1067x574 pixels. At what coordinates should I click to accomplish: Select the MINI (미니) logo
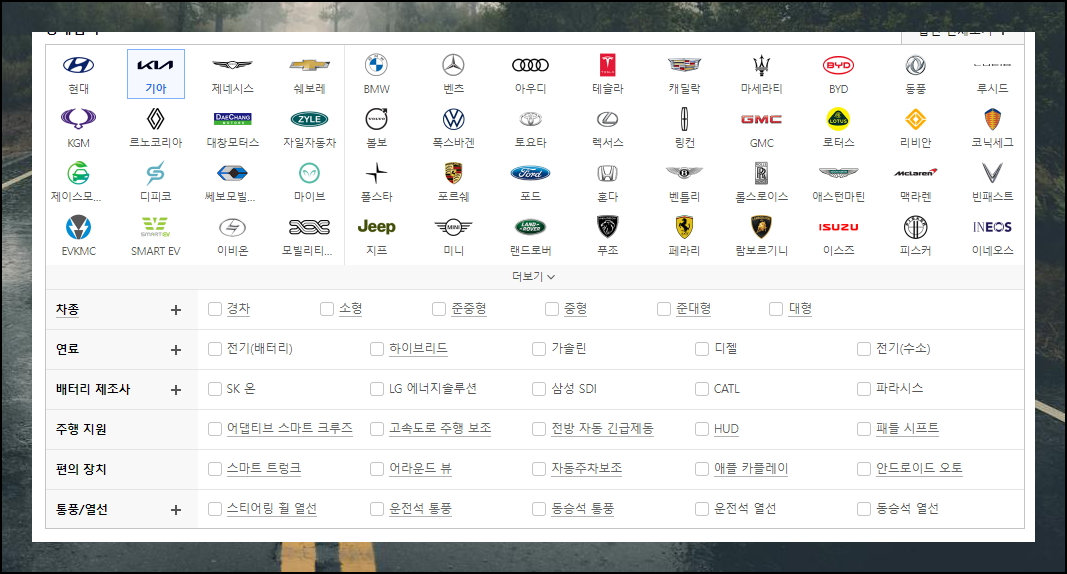(x=453, y=226)
